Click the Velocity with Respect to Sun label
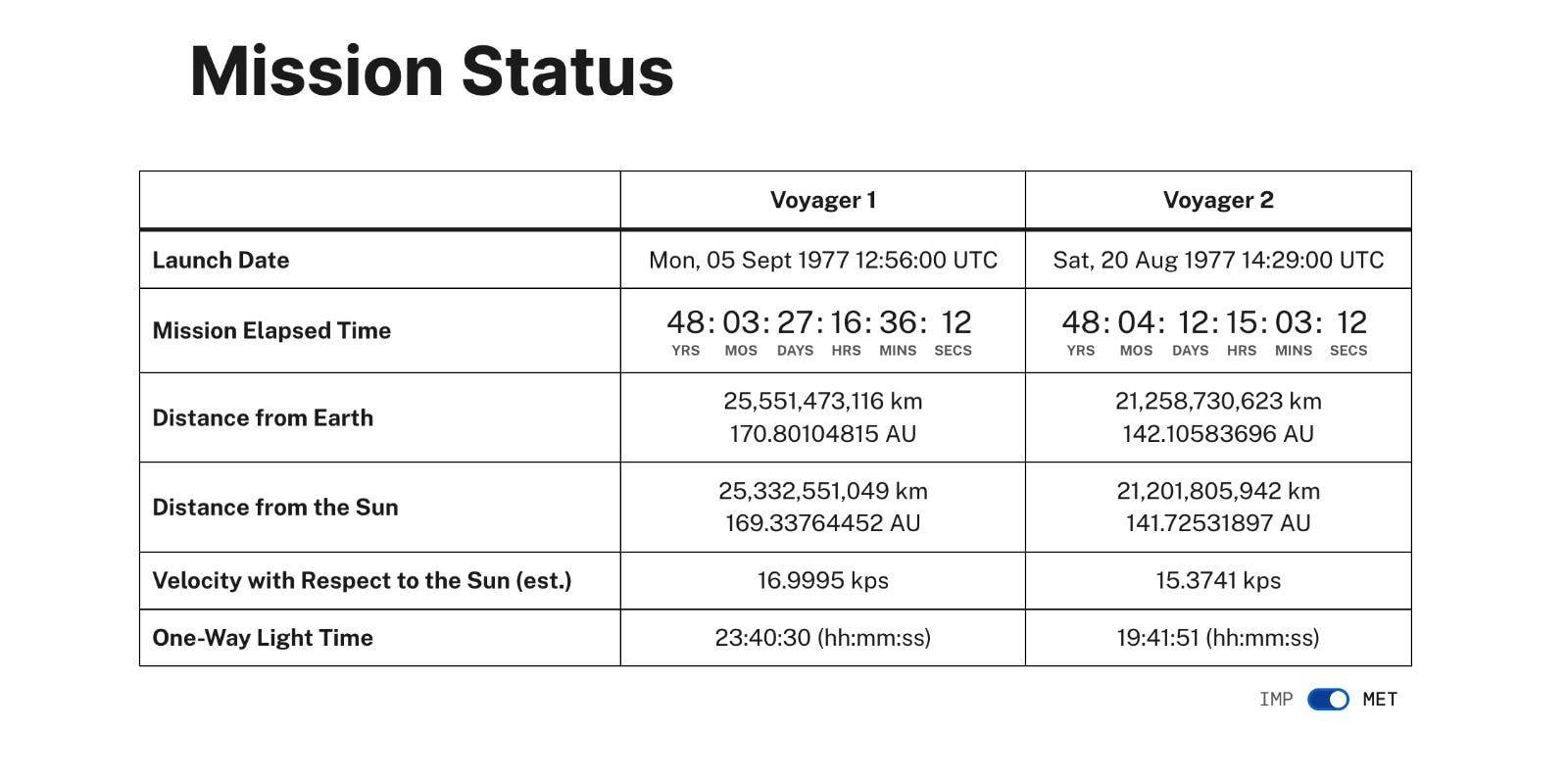This screenshot has width=1568, height=779. [362, 580]
